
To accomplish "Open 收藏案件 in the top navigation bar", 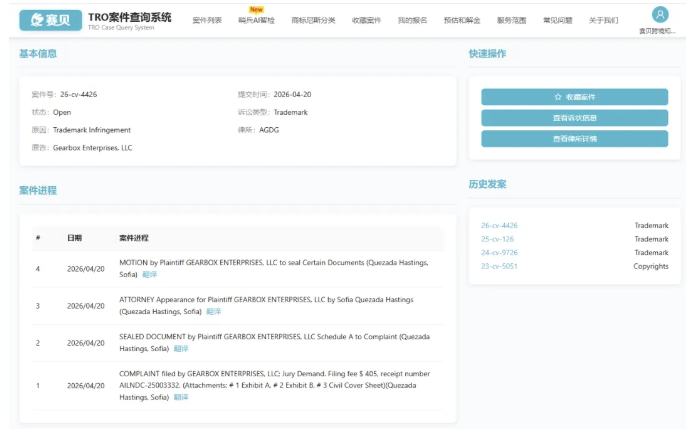I will pos(366,20).
